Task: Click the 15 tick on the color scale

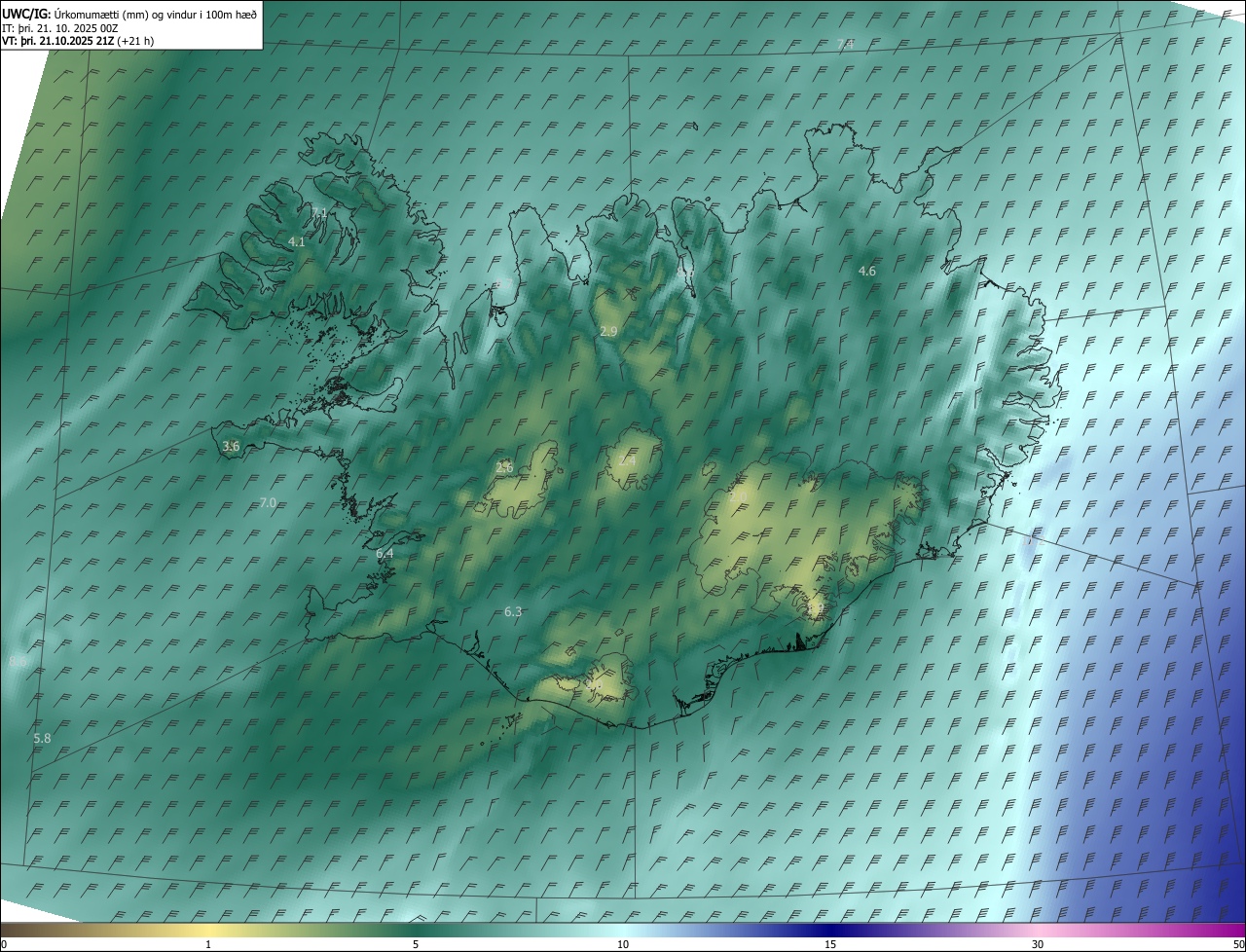Action: click(x=830, y=944)
